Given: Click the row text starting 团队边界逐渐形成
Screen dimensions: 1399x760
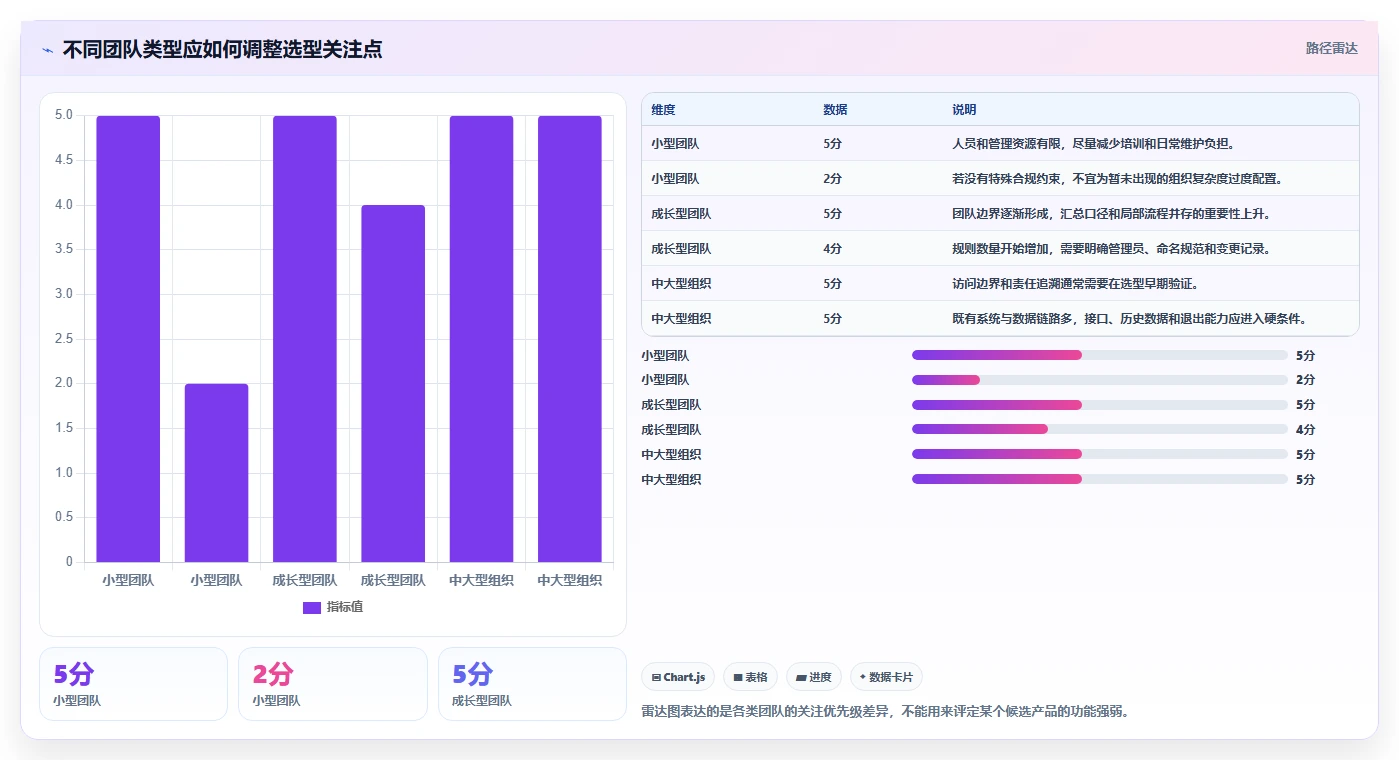Looking at the screenshot, I should coord(1110,214).
